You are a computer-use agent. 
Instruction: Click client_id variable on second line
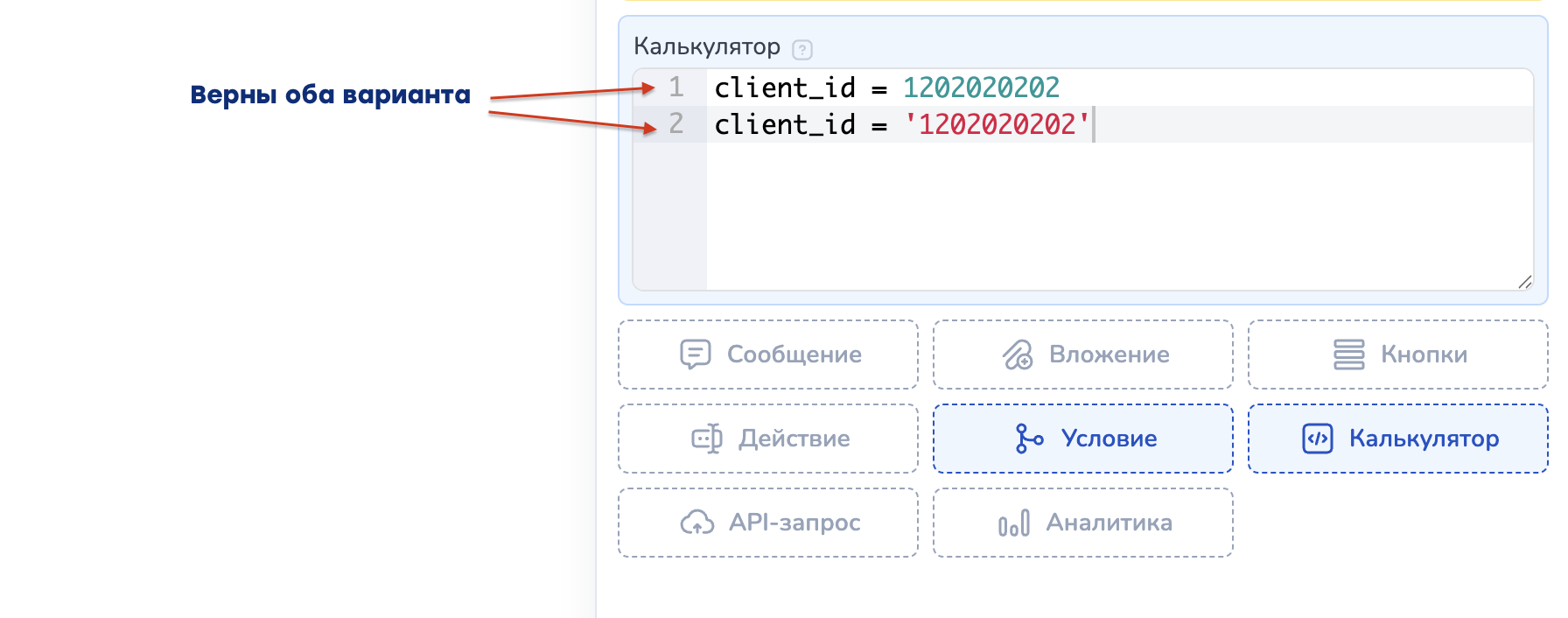point(785,124)
